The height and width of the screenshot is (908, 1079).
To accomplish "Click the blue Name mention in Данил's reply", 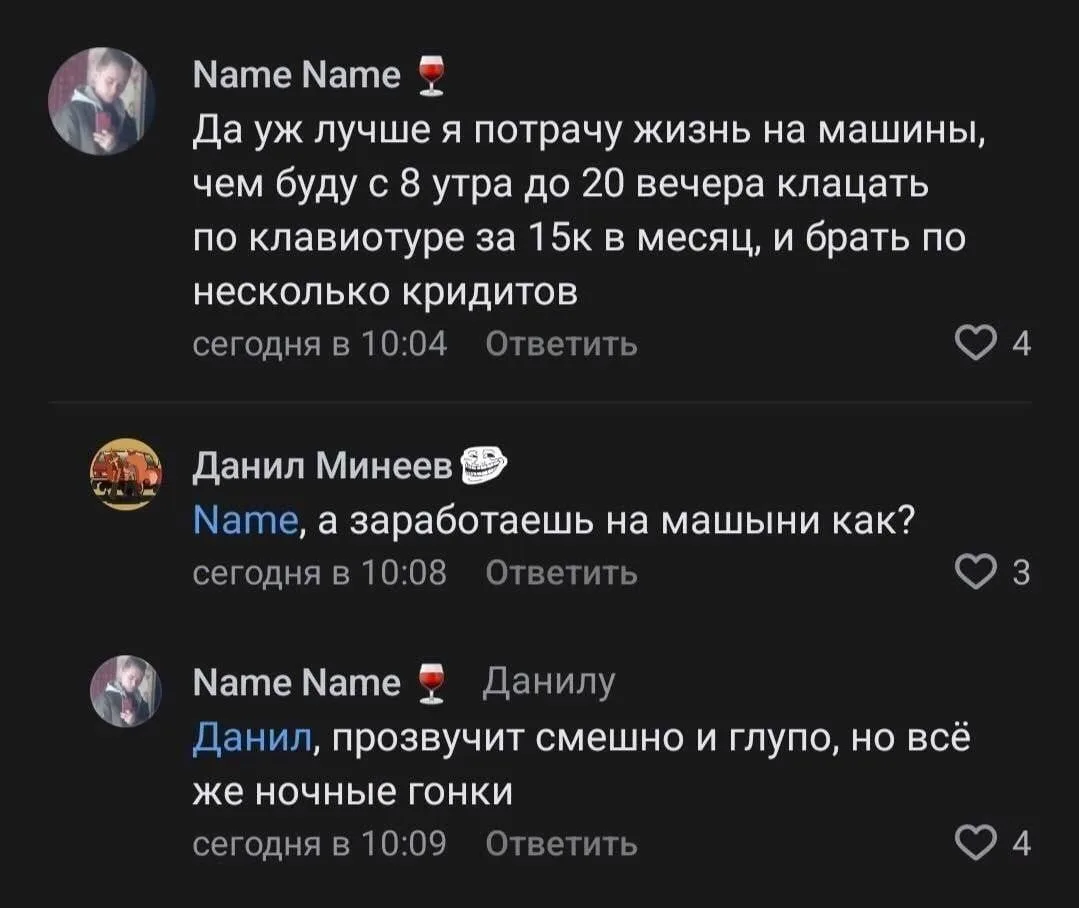I will pyautogui.click(x=246, y=520).
